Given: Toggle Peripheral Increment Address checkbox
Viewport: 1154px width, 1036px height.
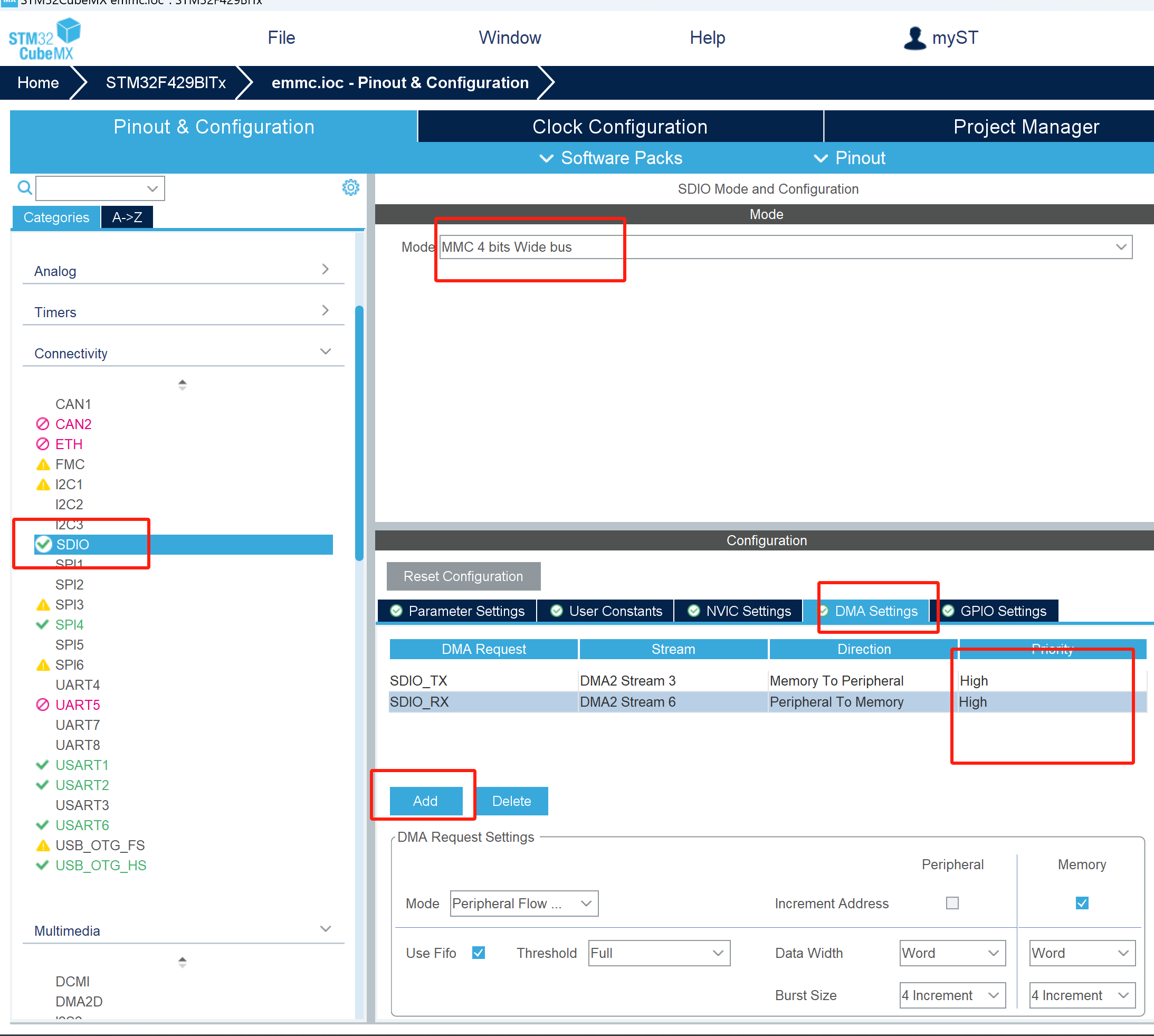Looking at the screenshot, I should point(952,903).
